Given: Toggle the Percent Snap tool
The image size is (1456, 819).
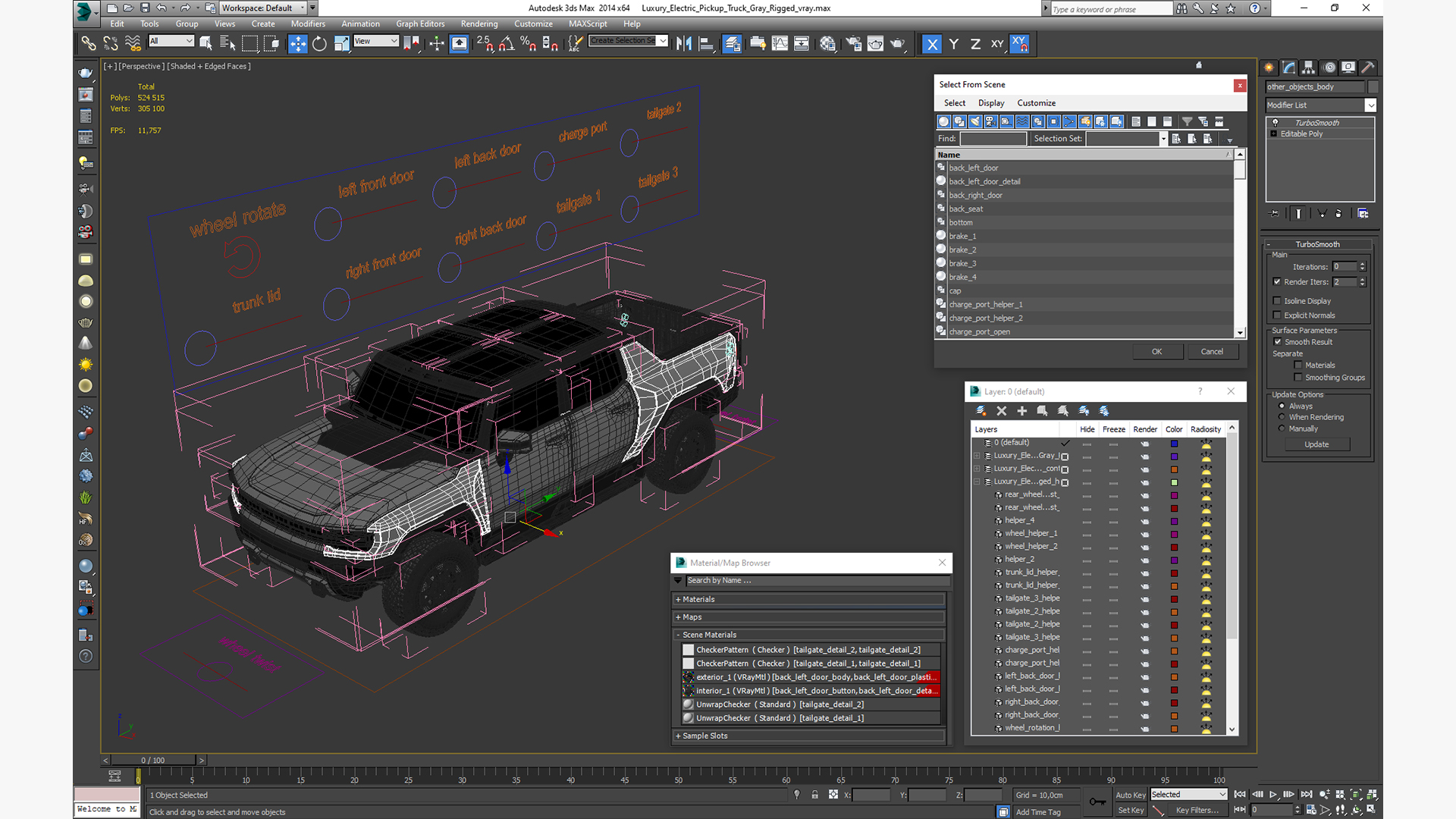Looking at the screenshot, I should pyautogui.click(x=529, y=44).
